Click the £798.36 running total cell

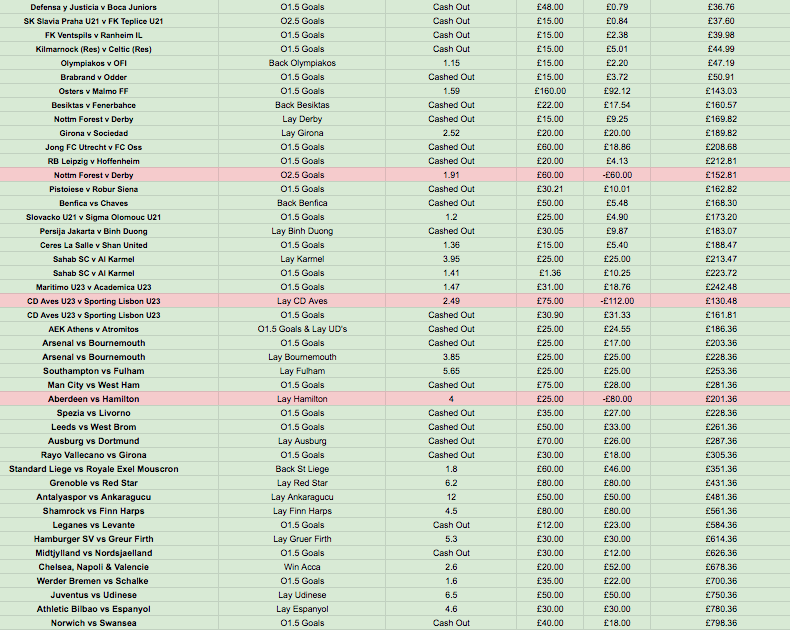pyautogui.click(x=720, y=623)
